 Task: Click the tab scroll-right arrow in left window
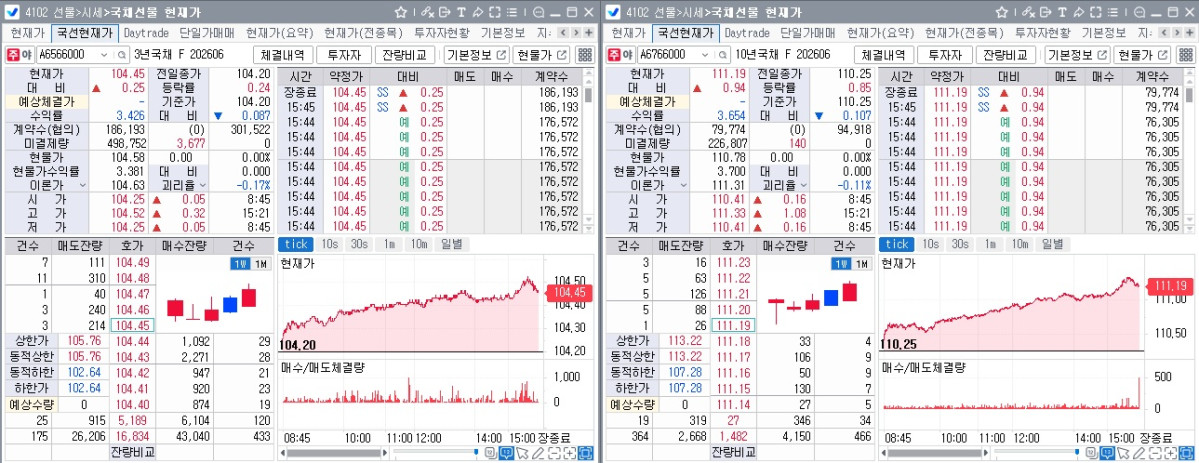click(x=575, y=33)
